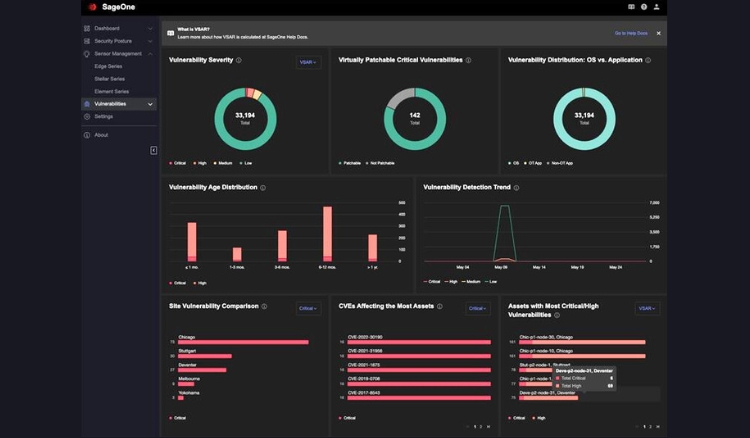Click the docs book icon in header
The width and height of the screenshot is (750, 438).
click(631, 7)
